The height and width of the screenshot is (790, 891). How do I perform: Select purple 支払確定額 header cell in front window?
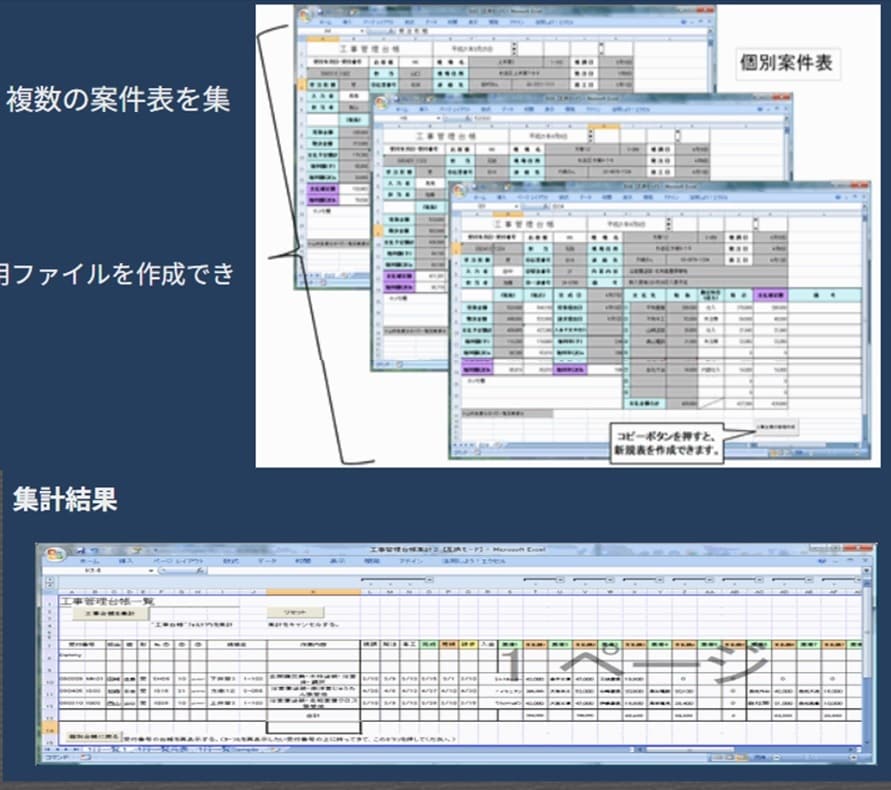pyautogui.click(x=771, y=296)
